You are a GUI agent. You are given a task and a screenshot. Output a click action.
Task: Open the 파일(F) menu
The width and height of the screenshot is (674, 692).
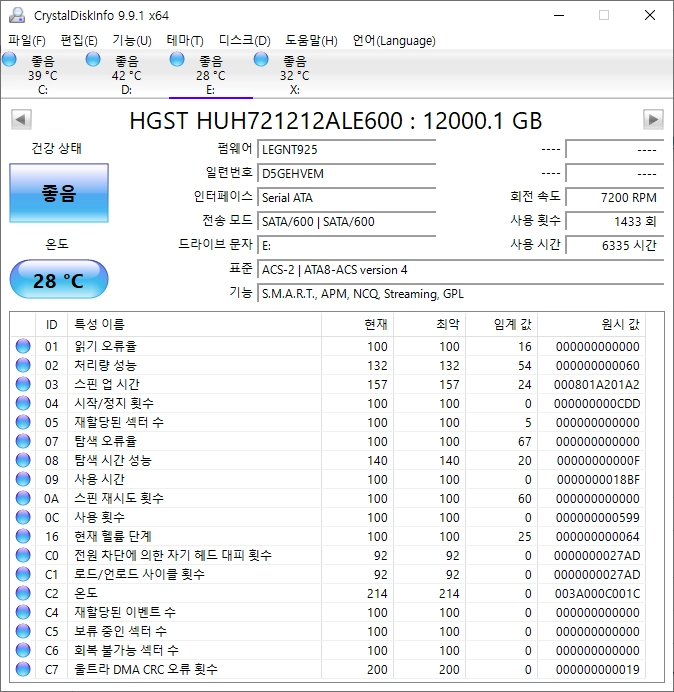click(x=26, y=41)
